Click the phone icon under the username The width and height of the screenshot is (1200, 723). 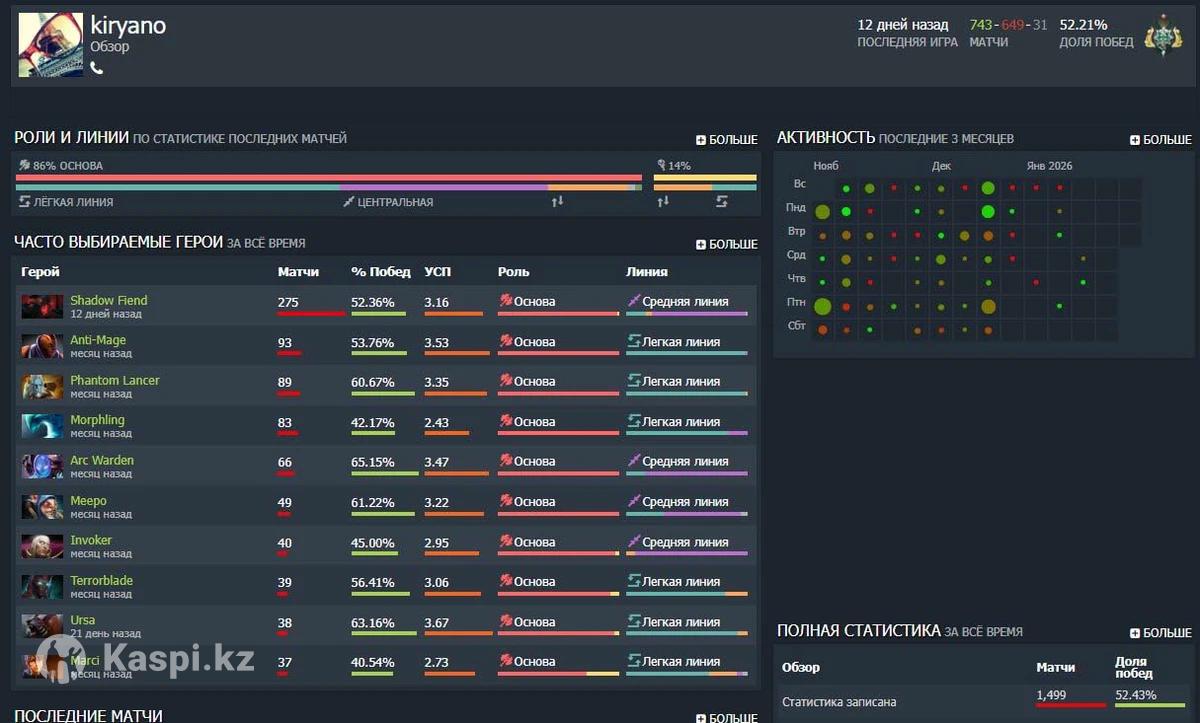[97, 68]
